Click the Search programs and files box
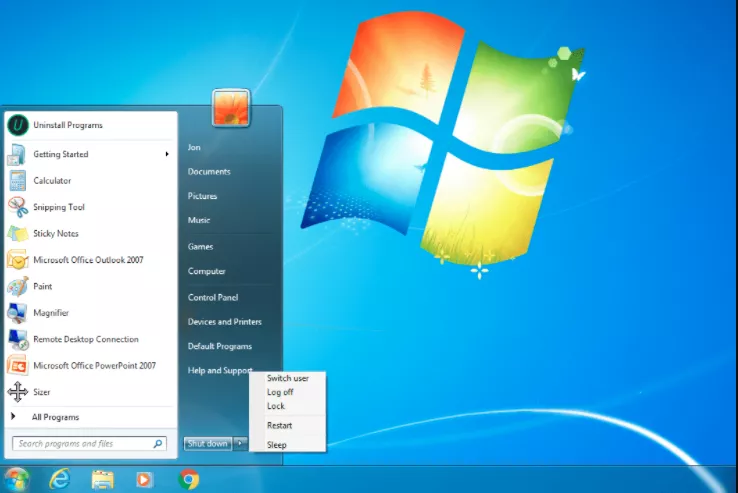Image resolution: width=738 pixels, height=493 pixels. 89,444
